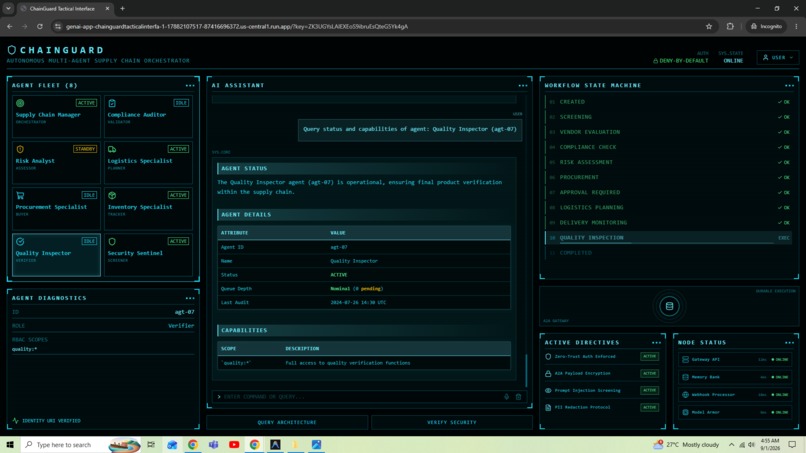
Task: Open Active Directives panel options menu
Action: (x=656, y=342)
